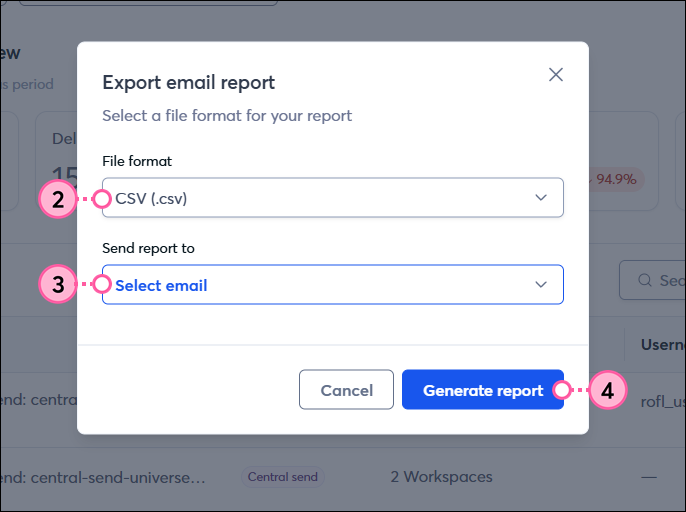Click the Cancel button

click(346, 389)
